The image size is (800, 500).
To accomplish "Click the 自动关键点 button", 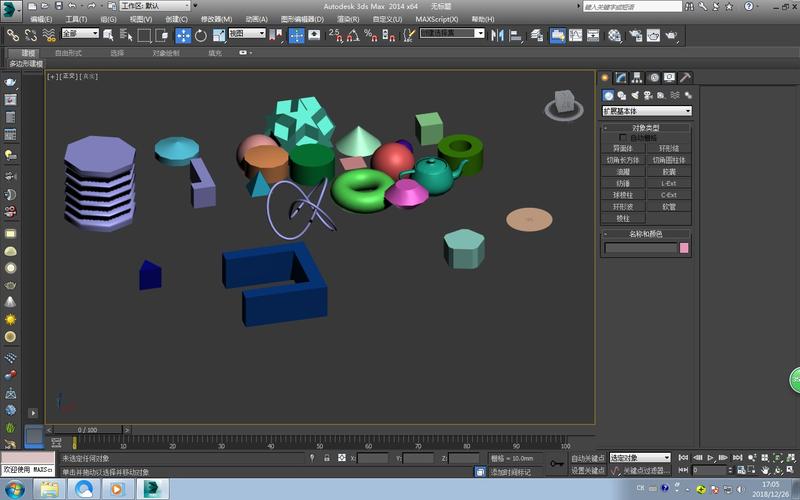I will (x=588, y=458).
